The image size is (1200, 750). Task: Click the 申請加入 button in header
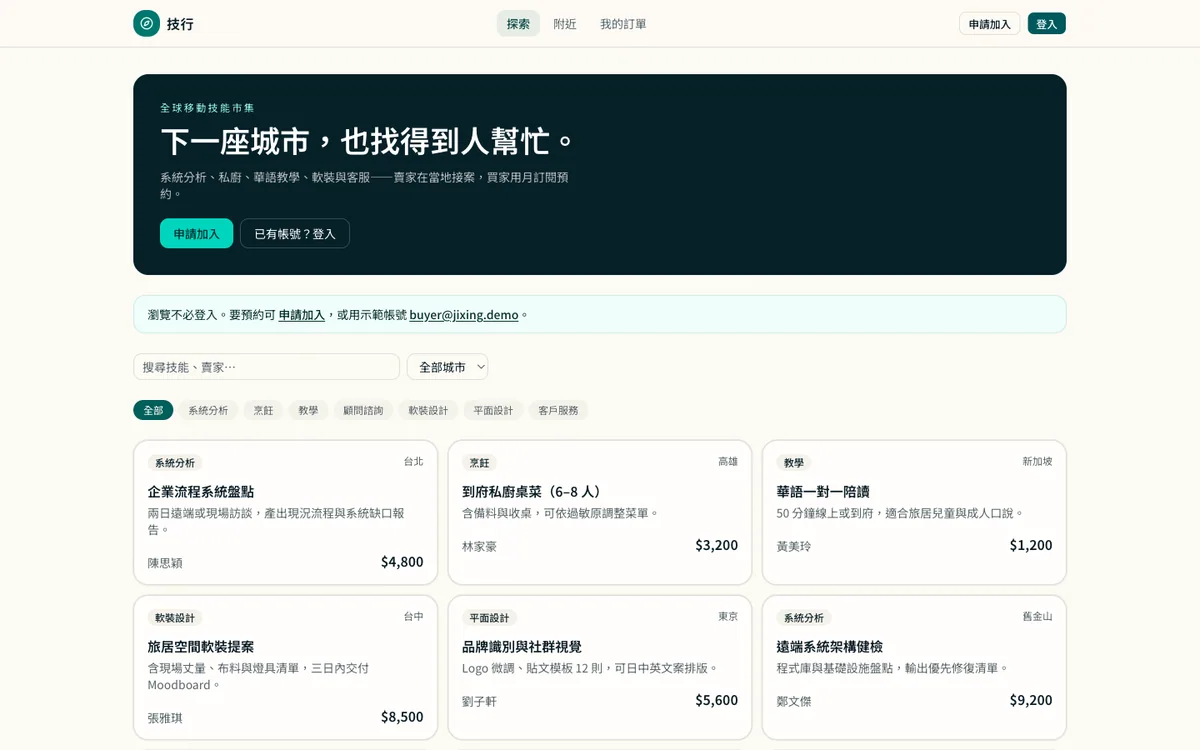click(990, 24)
